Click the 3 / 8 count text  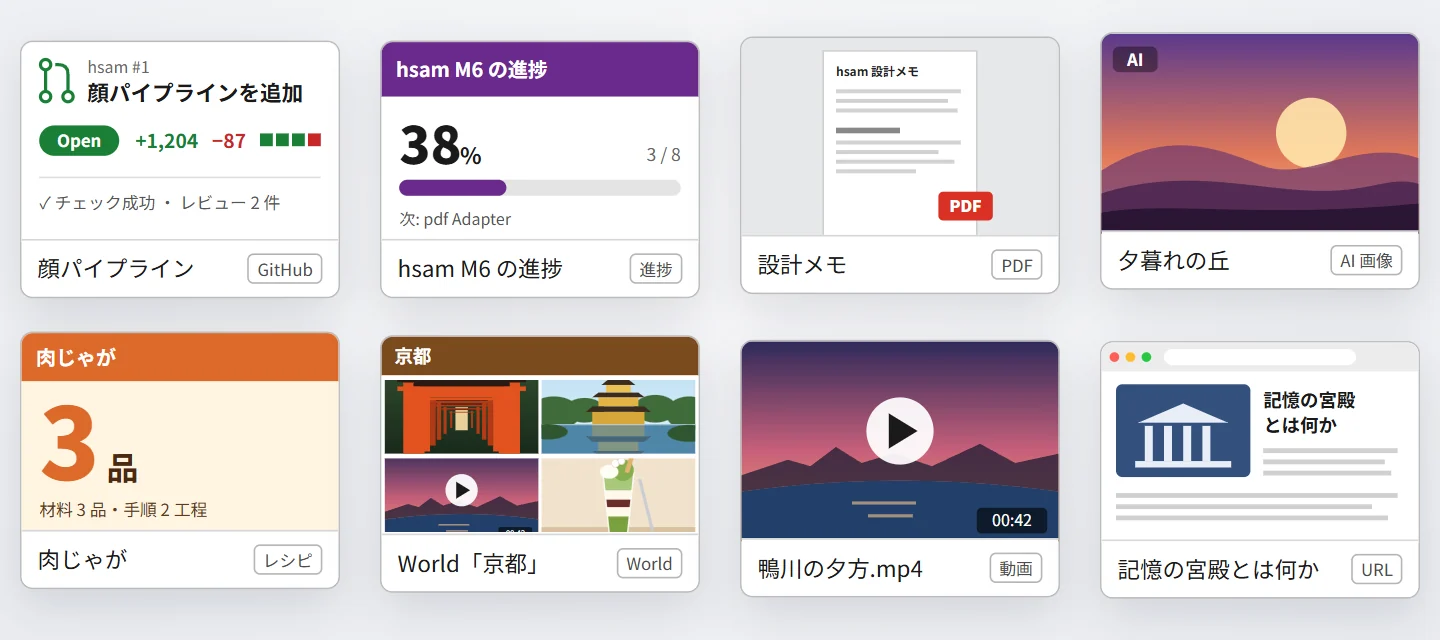tap(664, 155)
